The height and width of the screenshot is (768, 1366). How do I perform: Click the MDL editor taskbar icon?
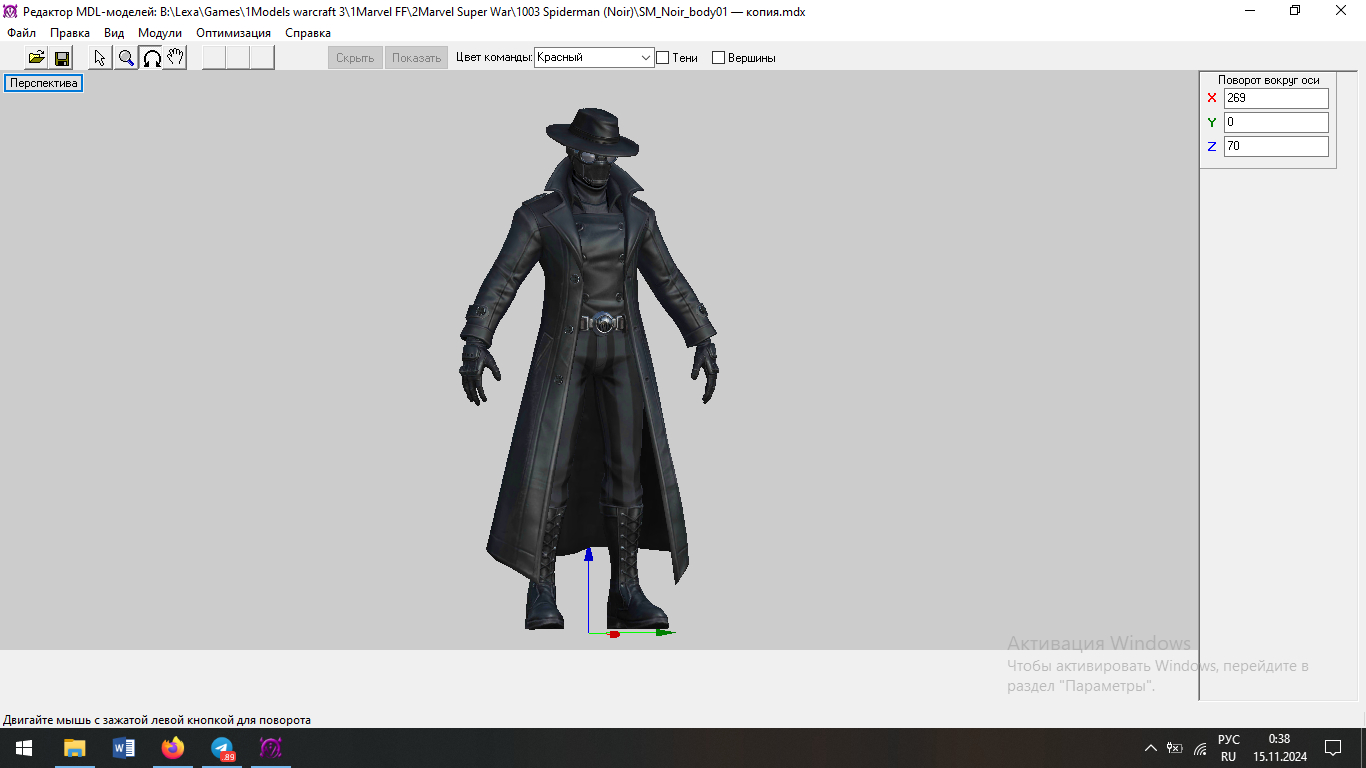(271, 748)
